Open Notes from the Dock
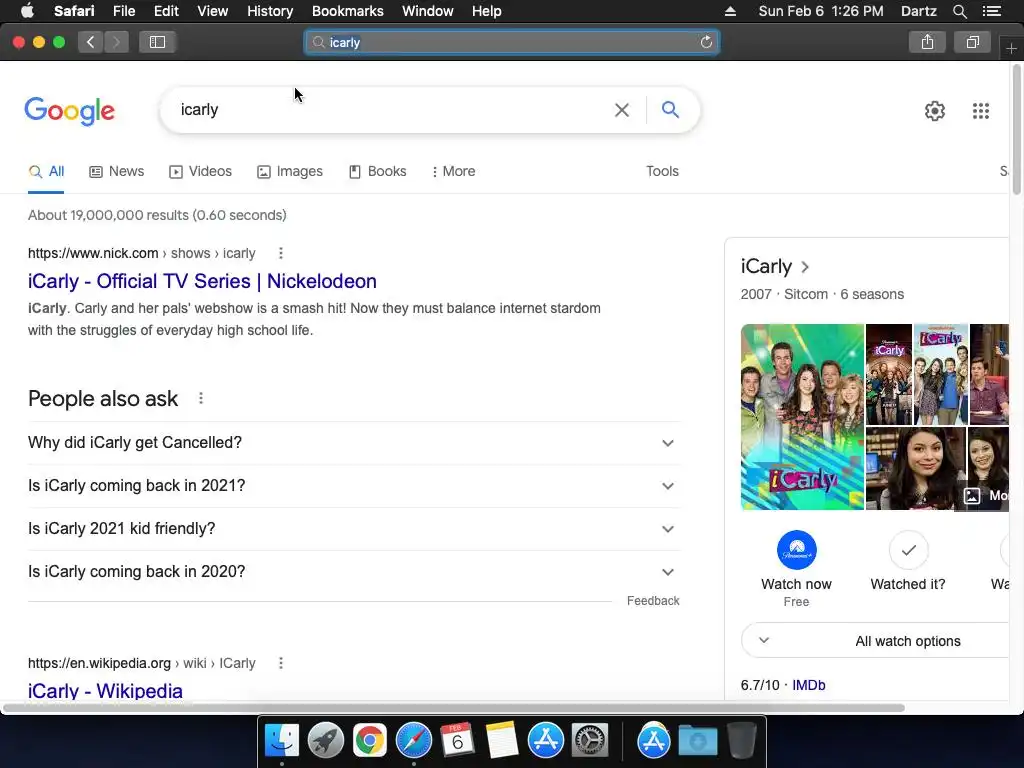Image resolution: width=1024 pixels, height=768 pixels. click(x=502, y=741)
